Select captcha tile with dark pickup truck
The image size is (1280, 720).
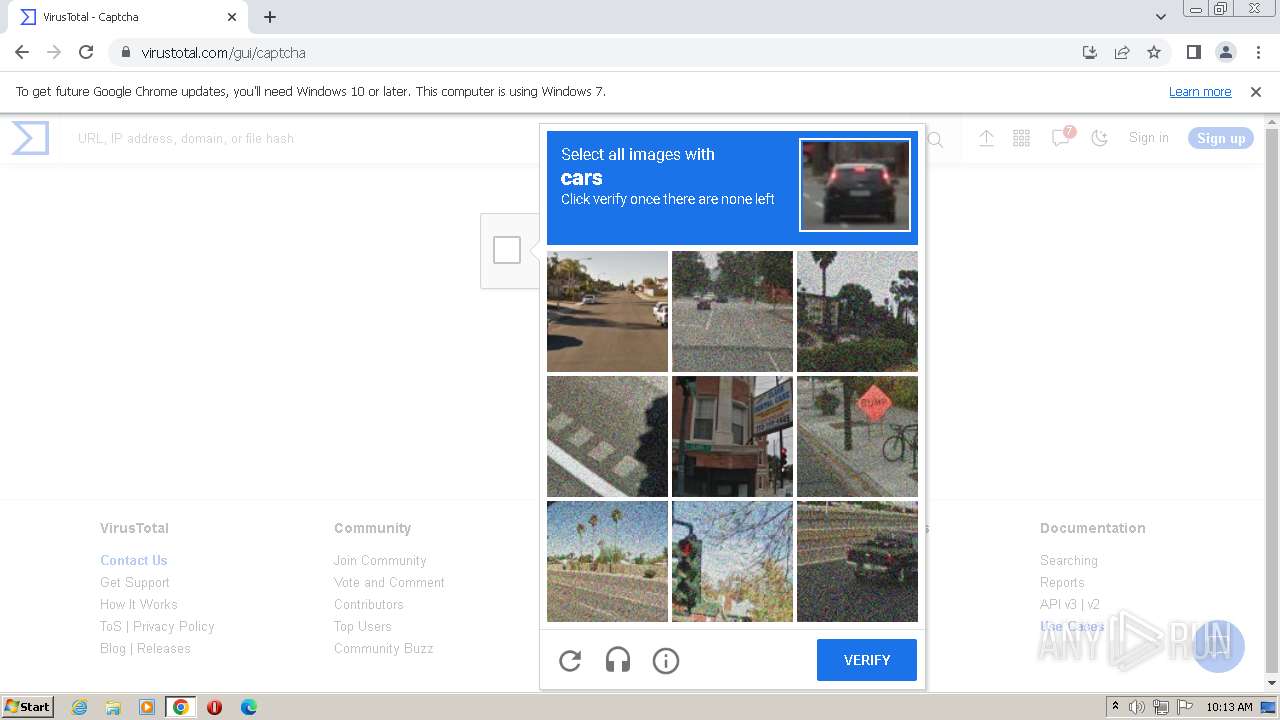(x=857, y=561)
